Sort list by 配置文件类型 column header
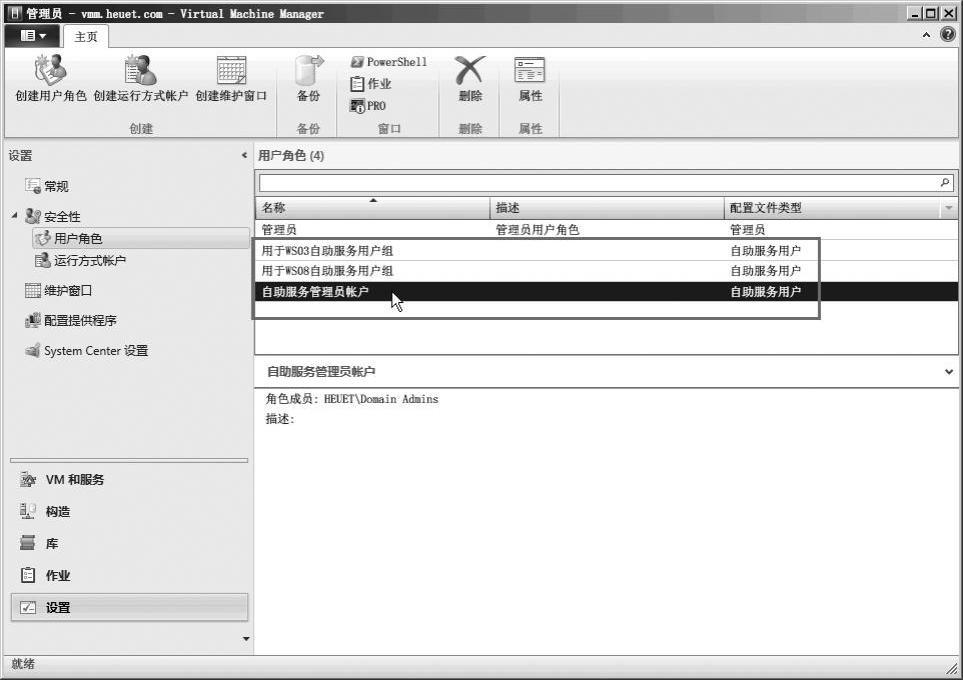Image resolution: width=963 pixels, height=680 pixels. point(765,208)
